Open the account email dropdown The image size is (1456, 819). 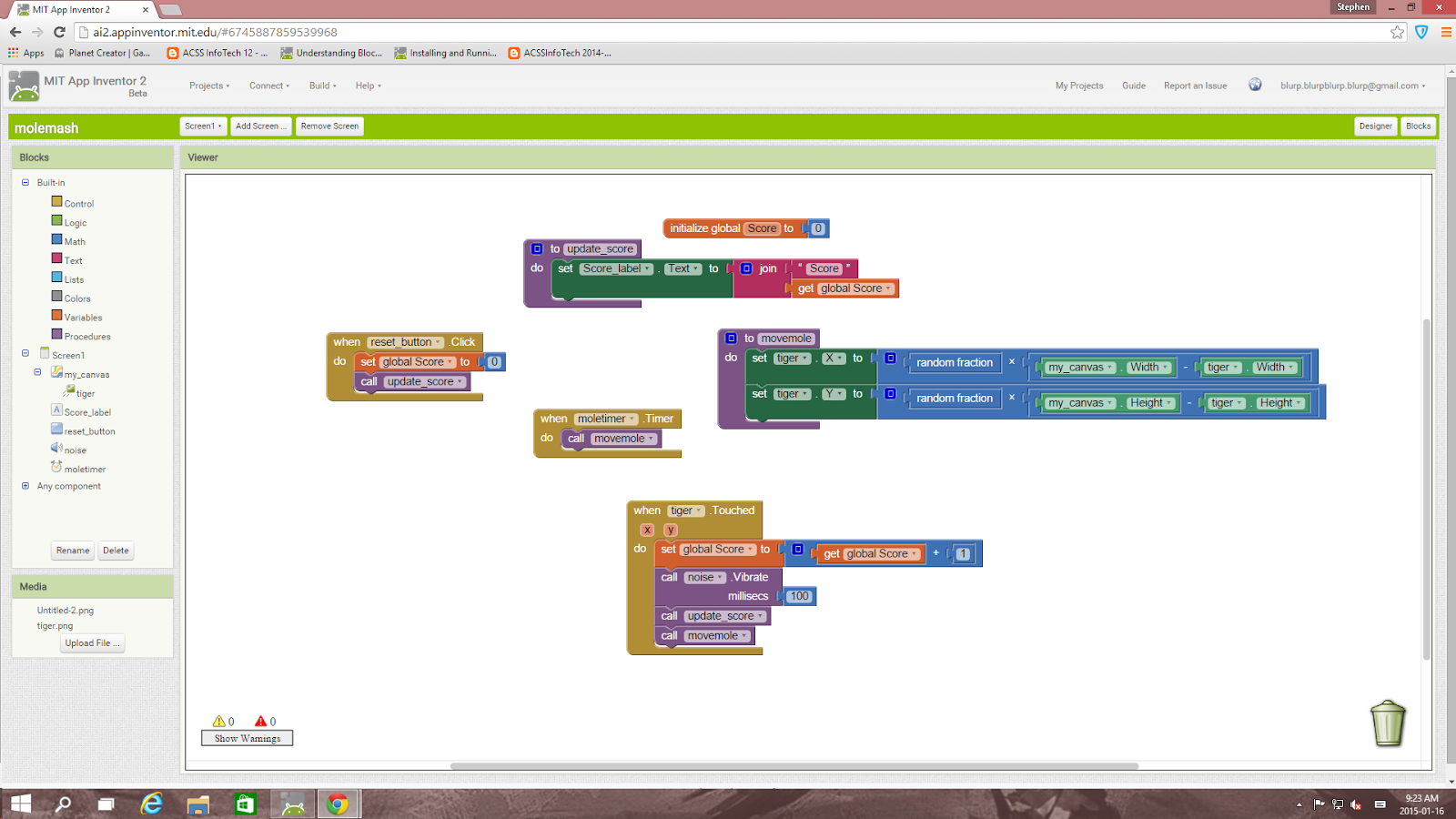1352,86
